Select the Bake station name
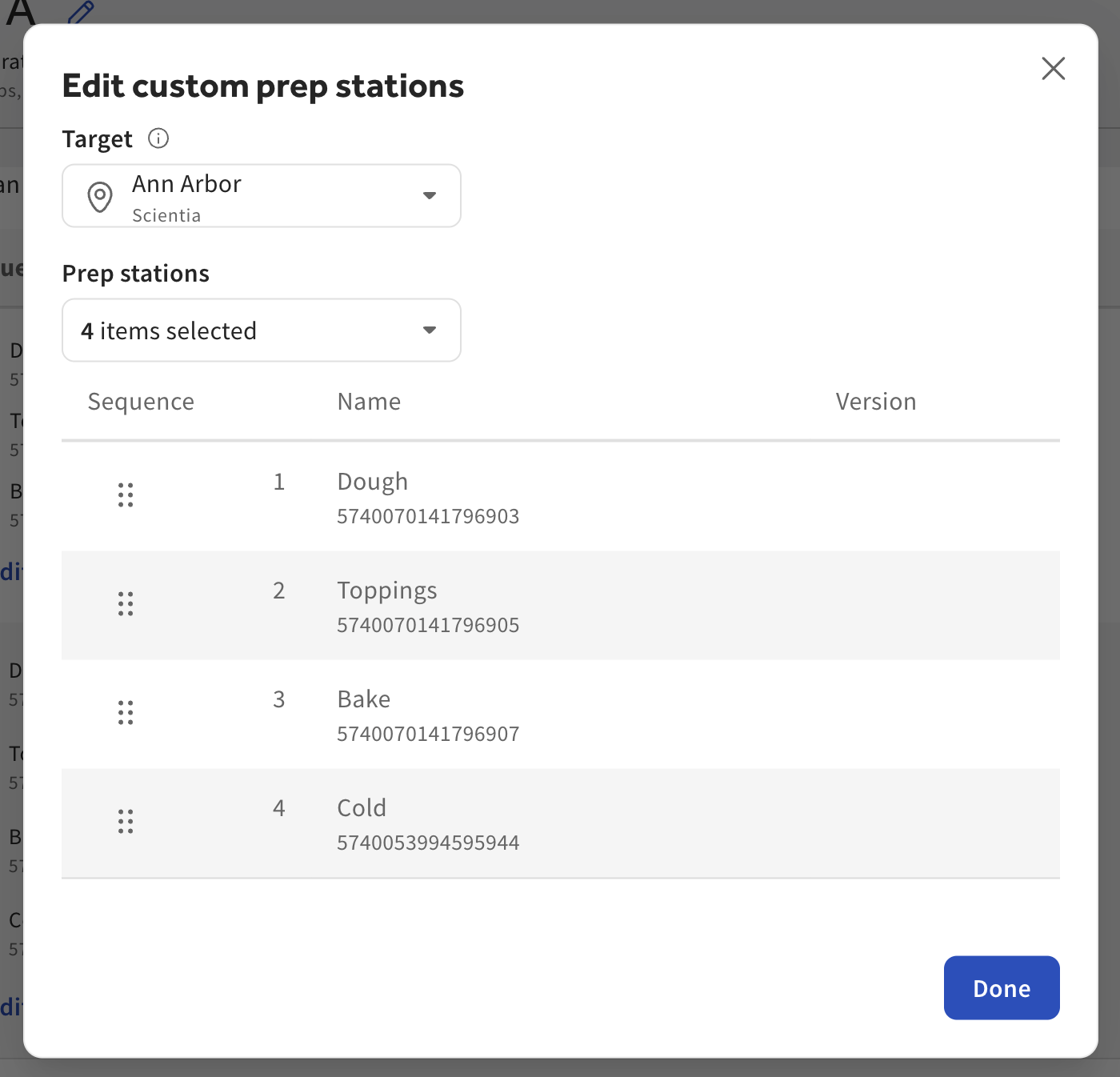 [364, 699]
